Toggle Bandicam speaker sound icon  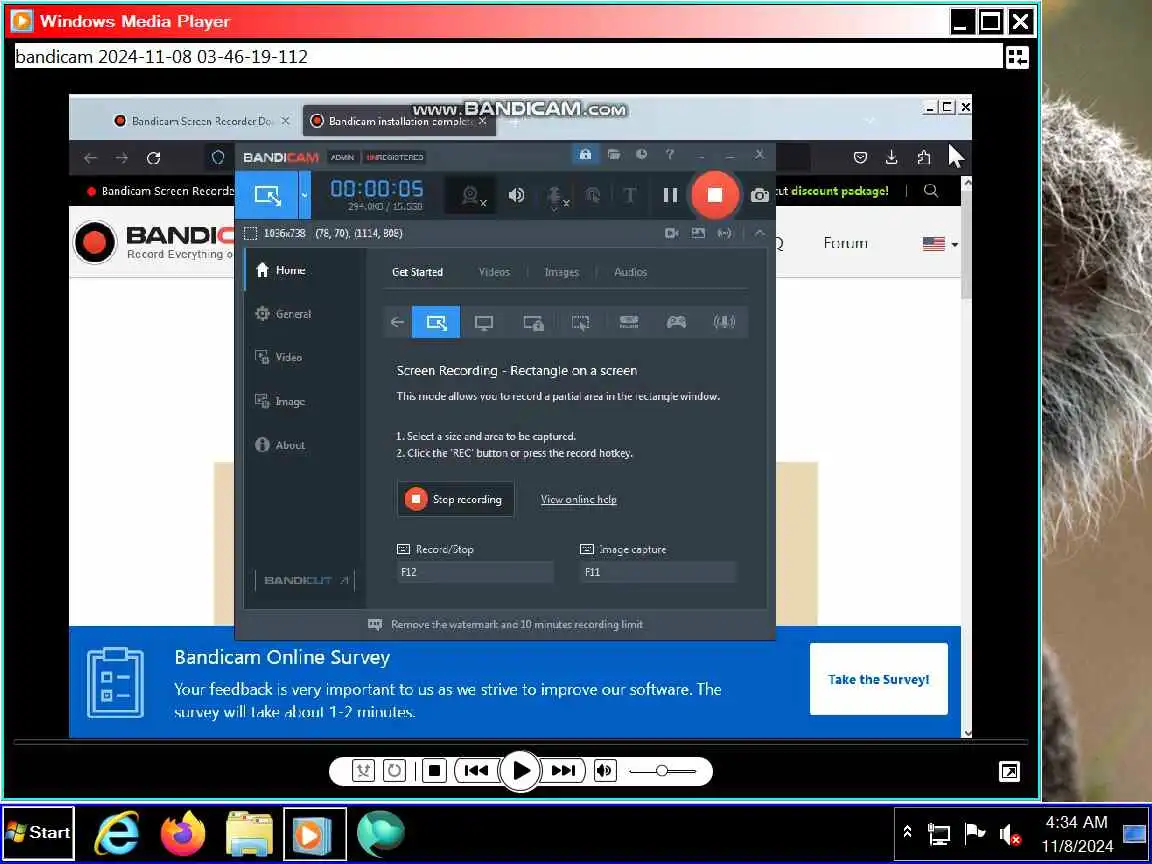tap(516, 195)
